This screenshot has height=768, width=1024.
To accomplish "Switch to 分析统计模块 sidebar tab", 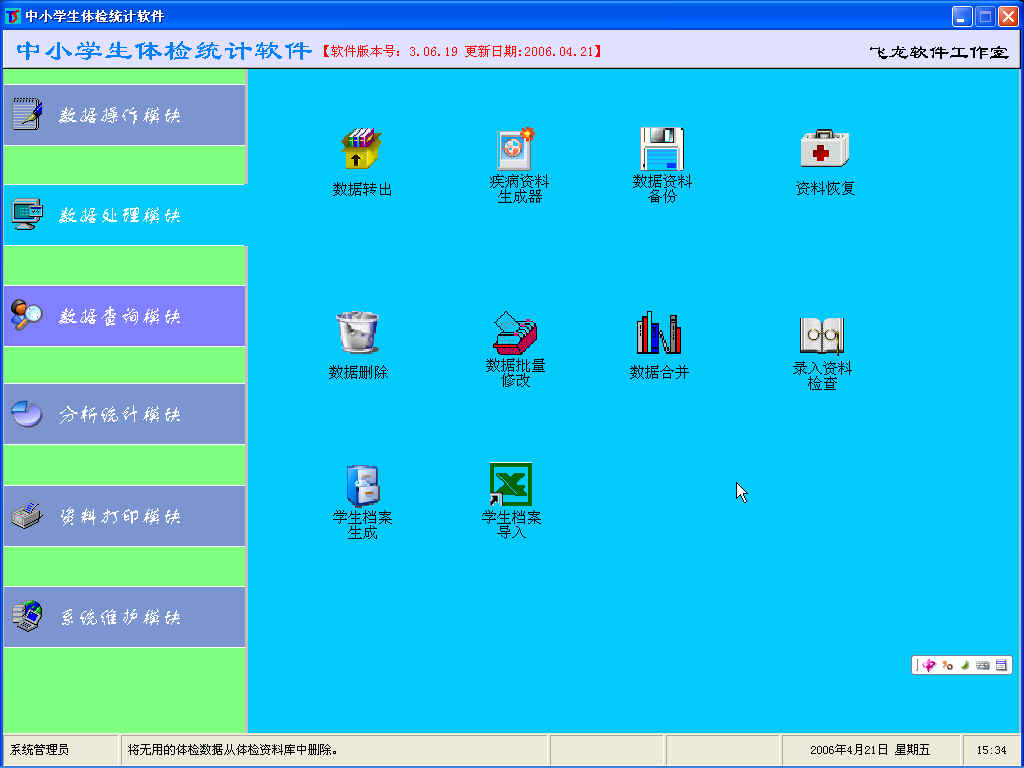I will coord(124,414).
